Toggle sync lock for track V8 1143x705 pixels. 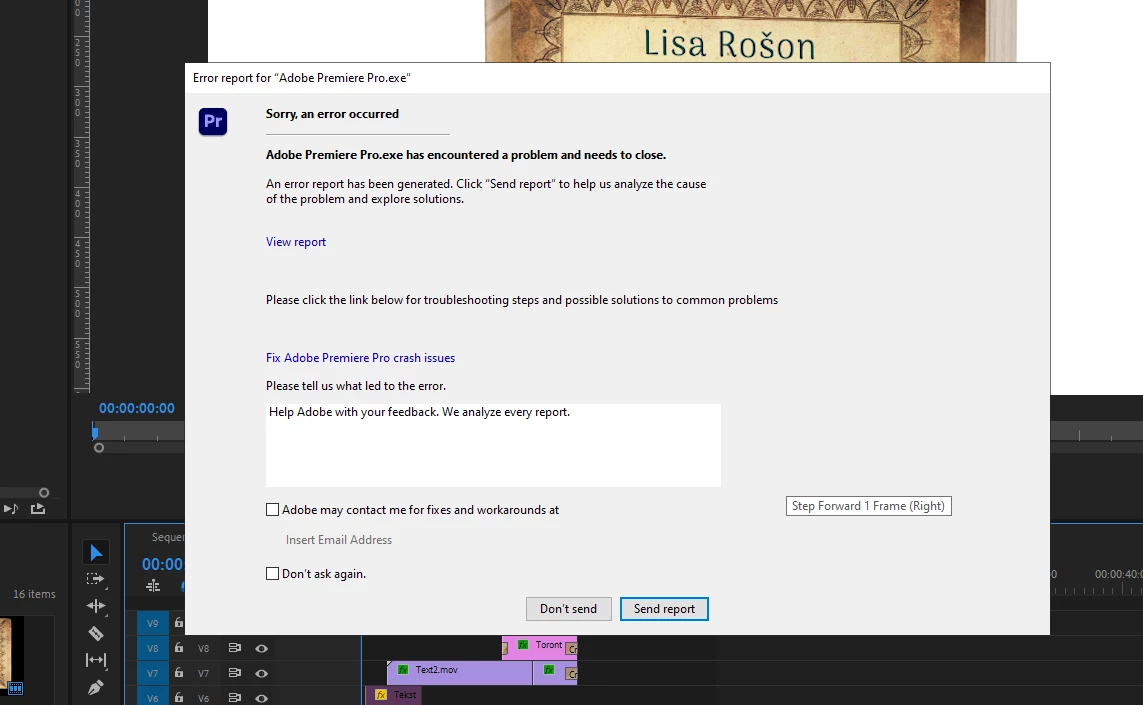pos(235,647)
